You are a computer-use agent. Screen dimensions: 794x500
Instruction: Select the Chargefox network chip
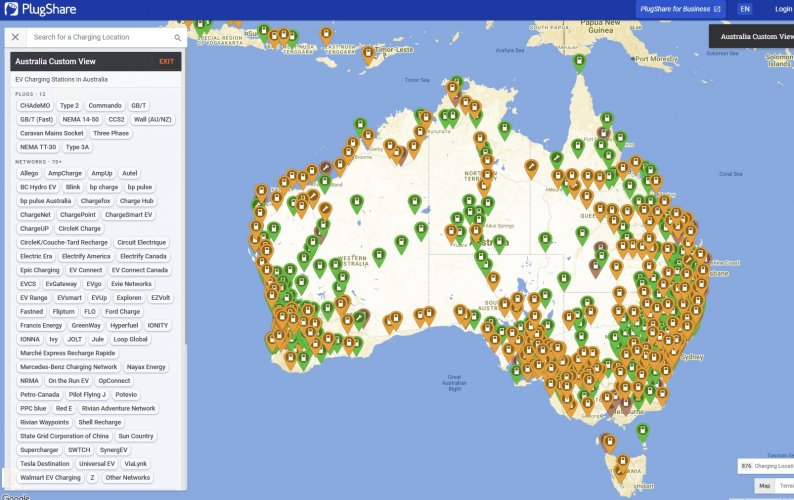coord(95,201)
